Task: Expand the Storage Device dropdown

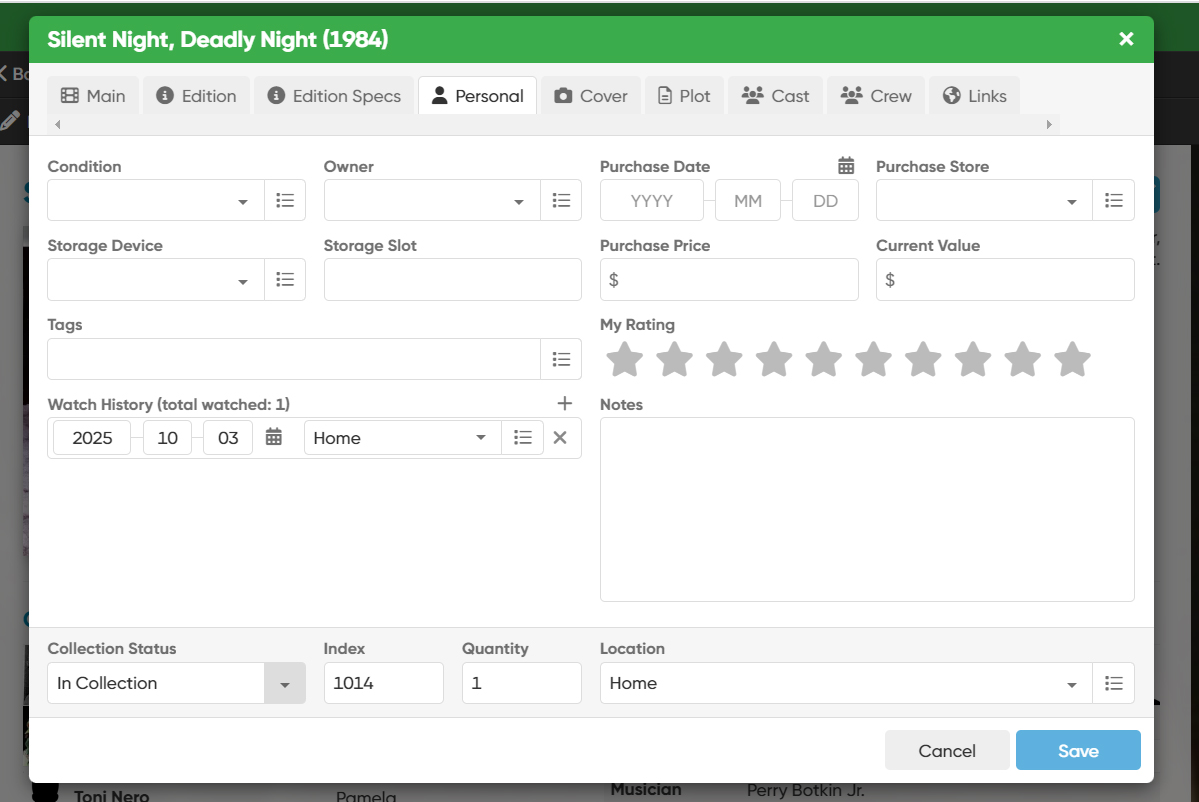Action: (x=243, y=281)
